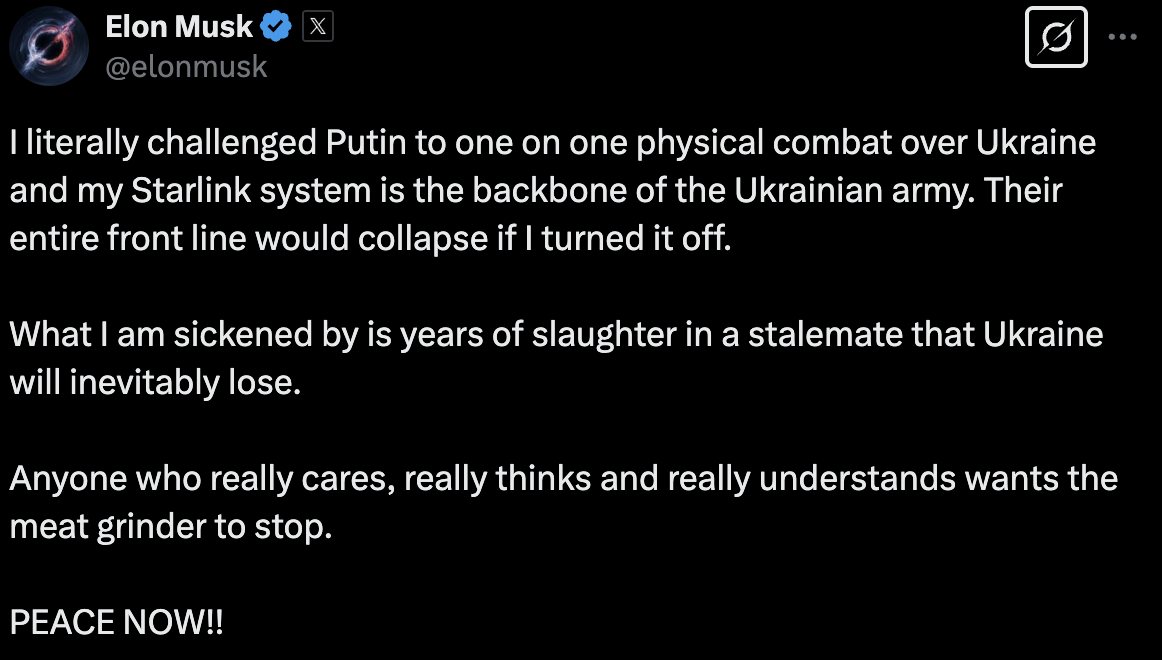Click the phrase 'will inevitably lose'

pos(155,383)
